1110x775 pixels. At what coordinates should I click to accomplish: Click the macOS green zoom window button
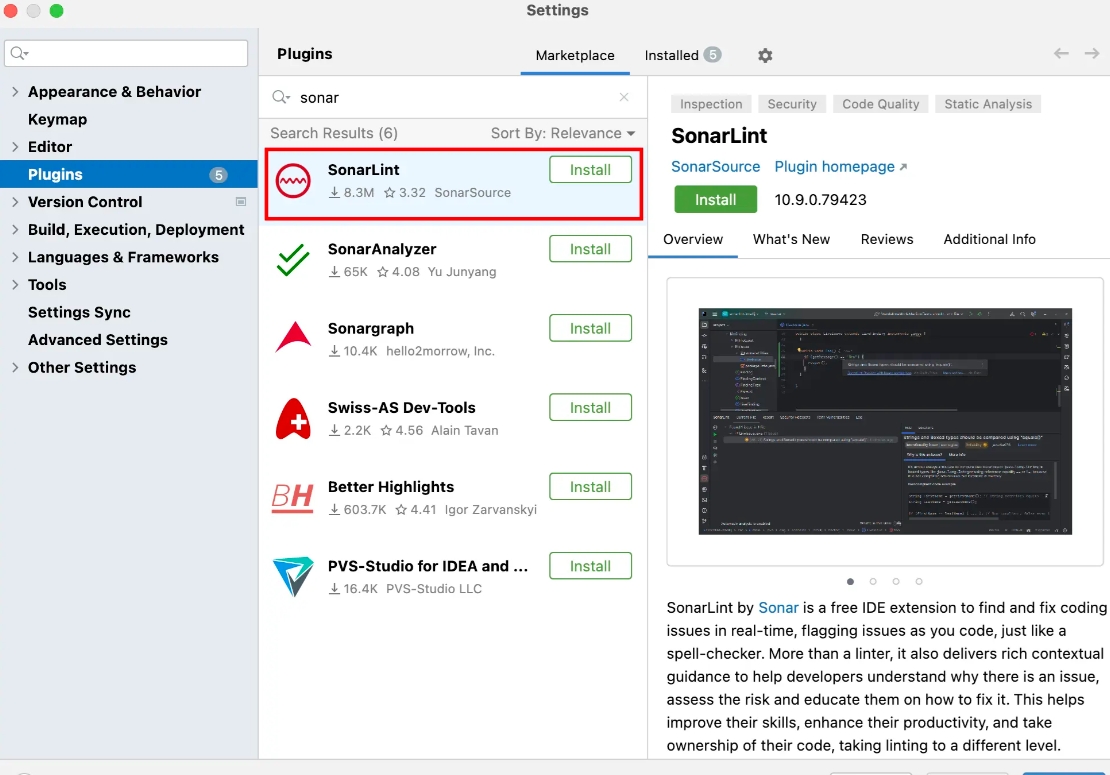coord(57,11)
